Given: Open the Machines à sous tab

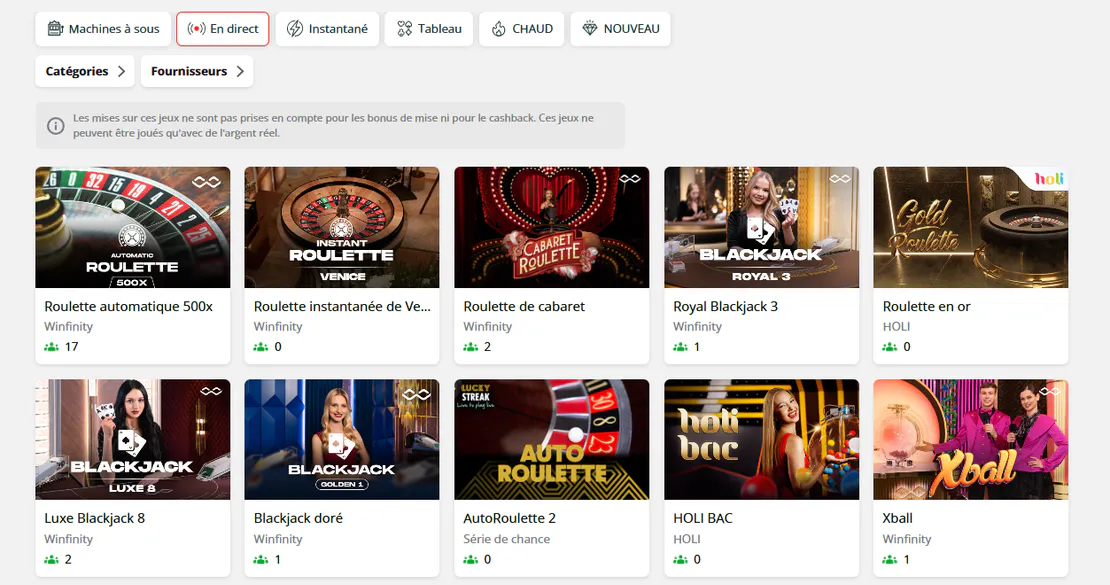Looking at the screenshot, I should coord(103,29).
